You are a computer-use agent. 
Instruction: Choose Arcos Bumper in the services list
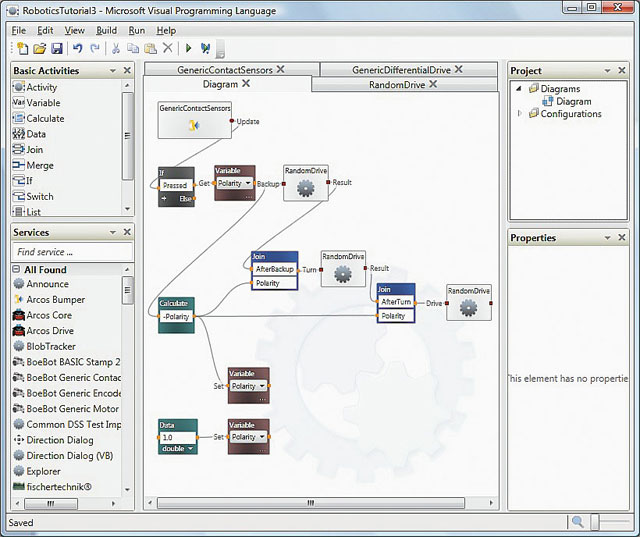click(x=55, y=300)
